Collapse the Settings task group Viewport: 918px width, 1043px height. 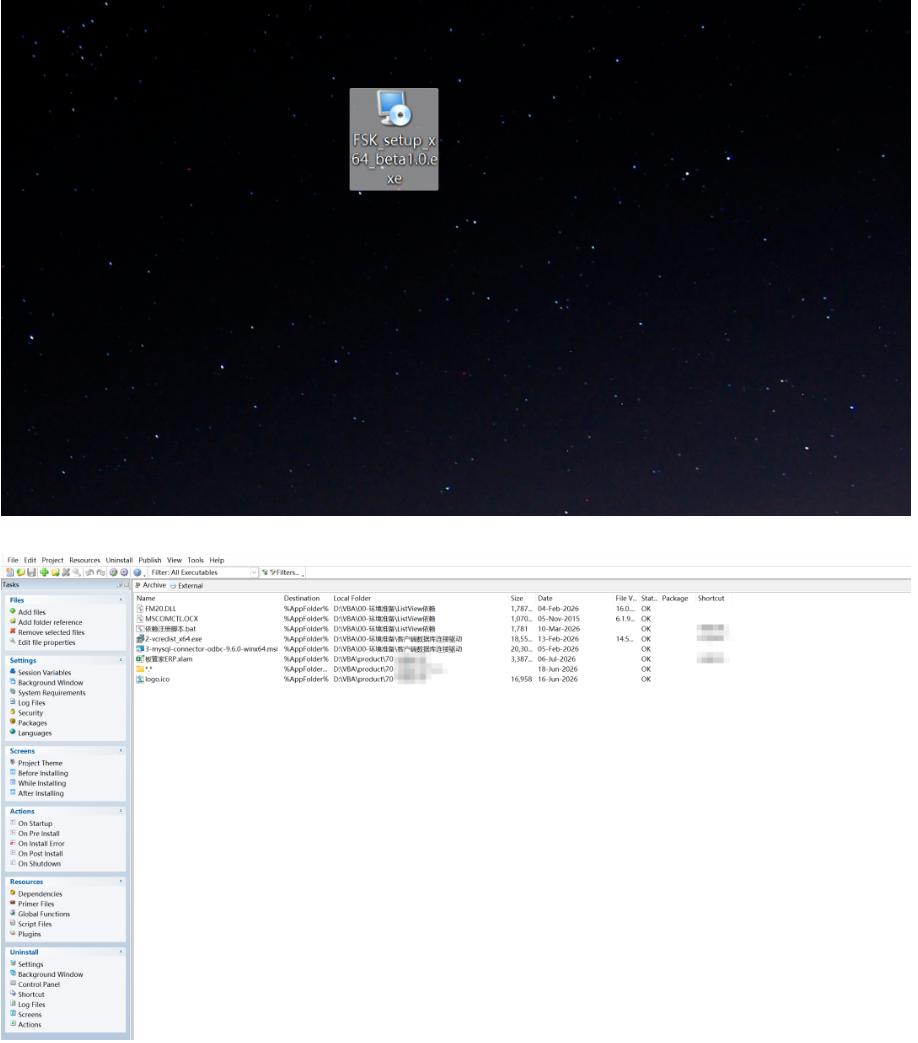[x=121, y=661]
